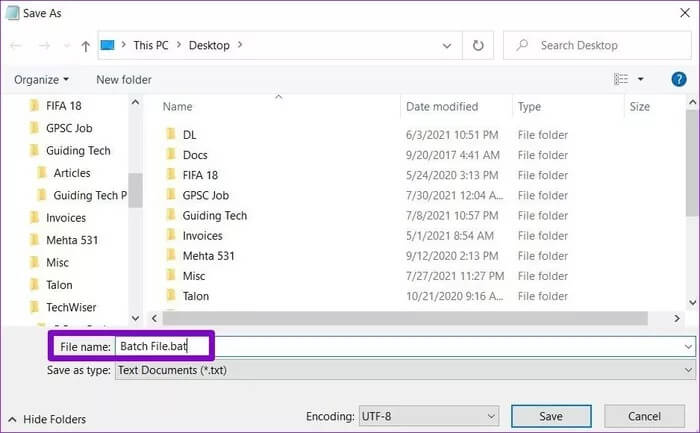
Task: Click horizontal scrollbar of file list
Action: [405, 318]
